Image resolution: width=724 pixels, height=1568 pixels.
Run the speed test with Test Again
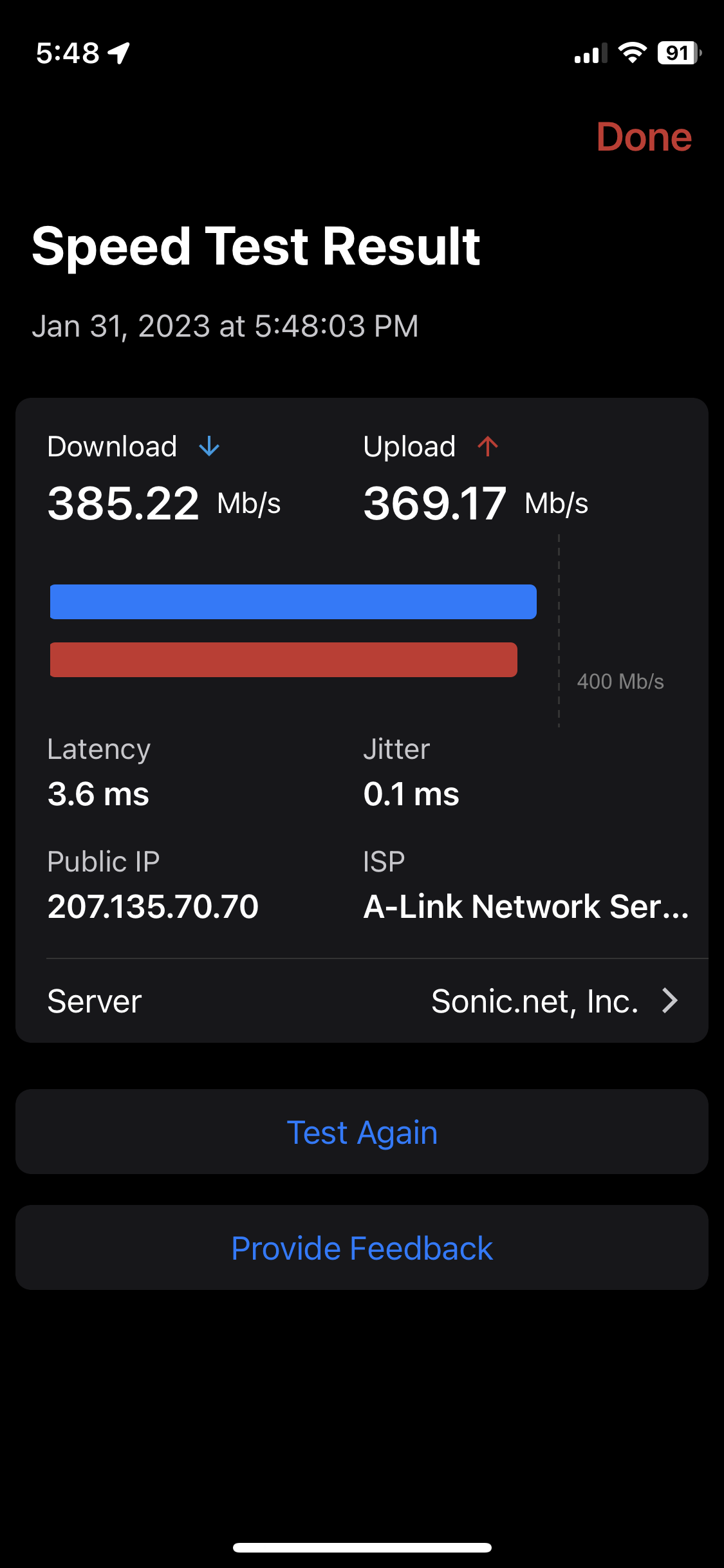point(362,1132)
